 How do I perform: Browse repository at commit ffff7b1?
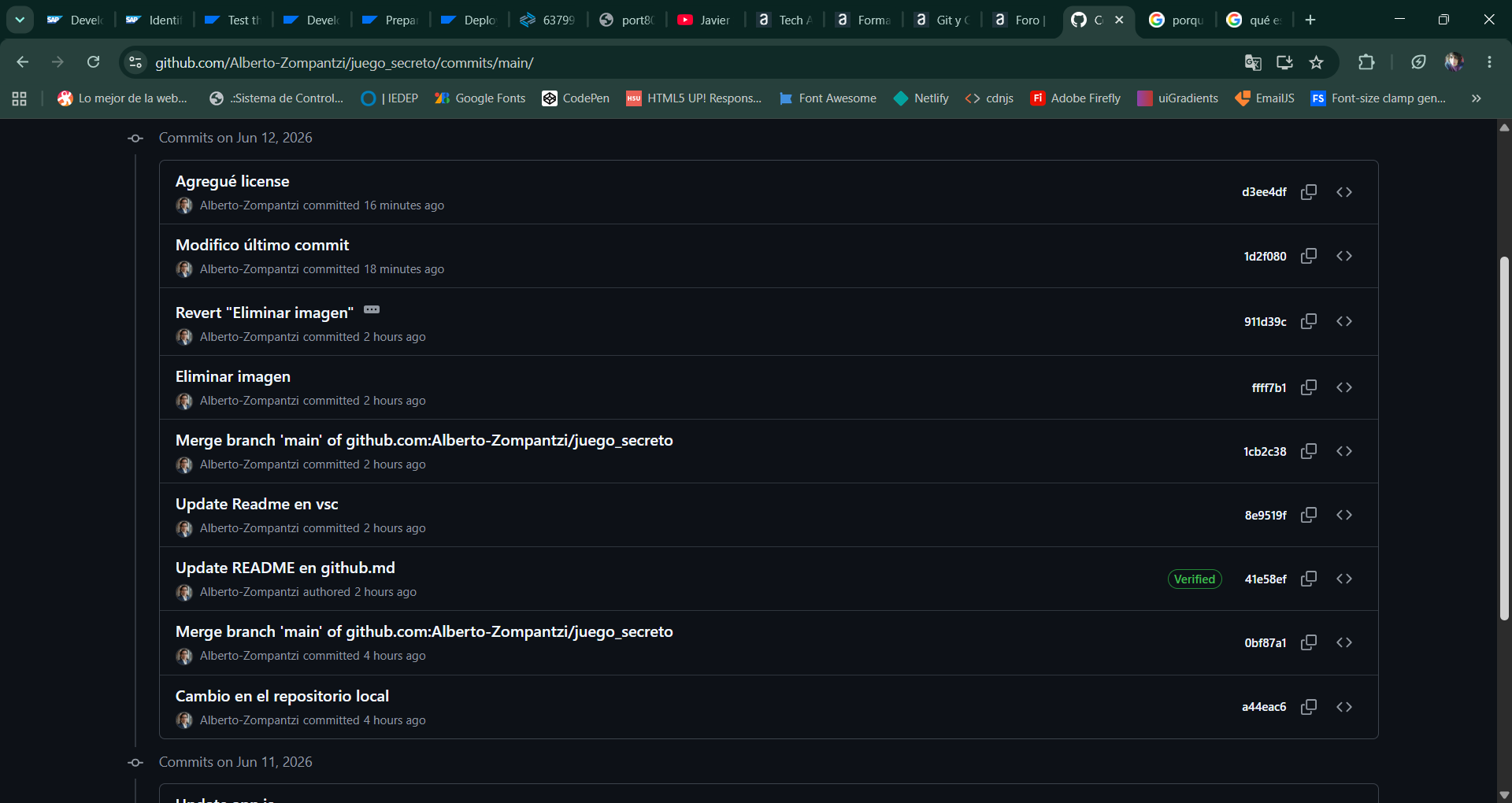tap(1344, 387)
